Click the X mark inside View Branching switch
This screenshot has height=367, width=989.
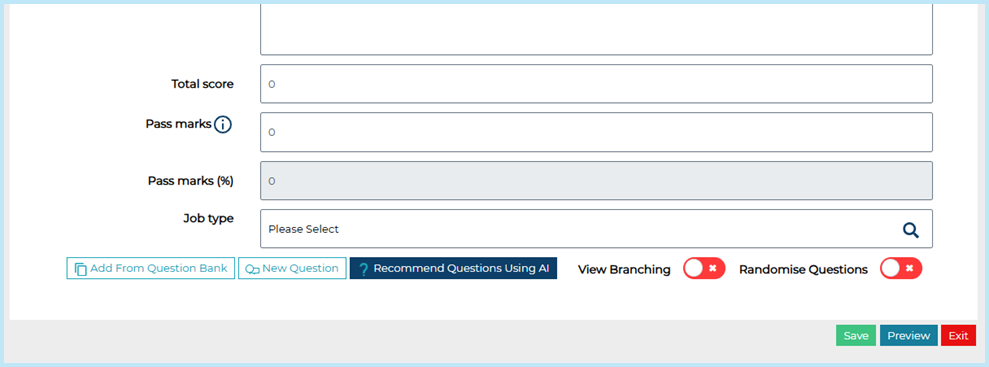713,269
